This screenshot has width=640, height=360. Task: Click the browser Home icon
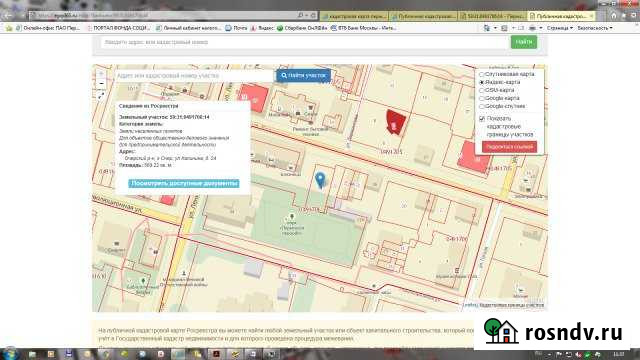click(x=613, y=16)
